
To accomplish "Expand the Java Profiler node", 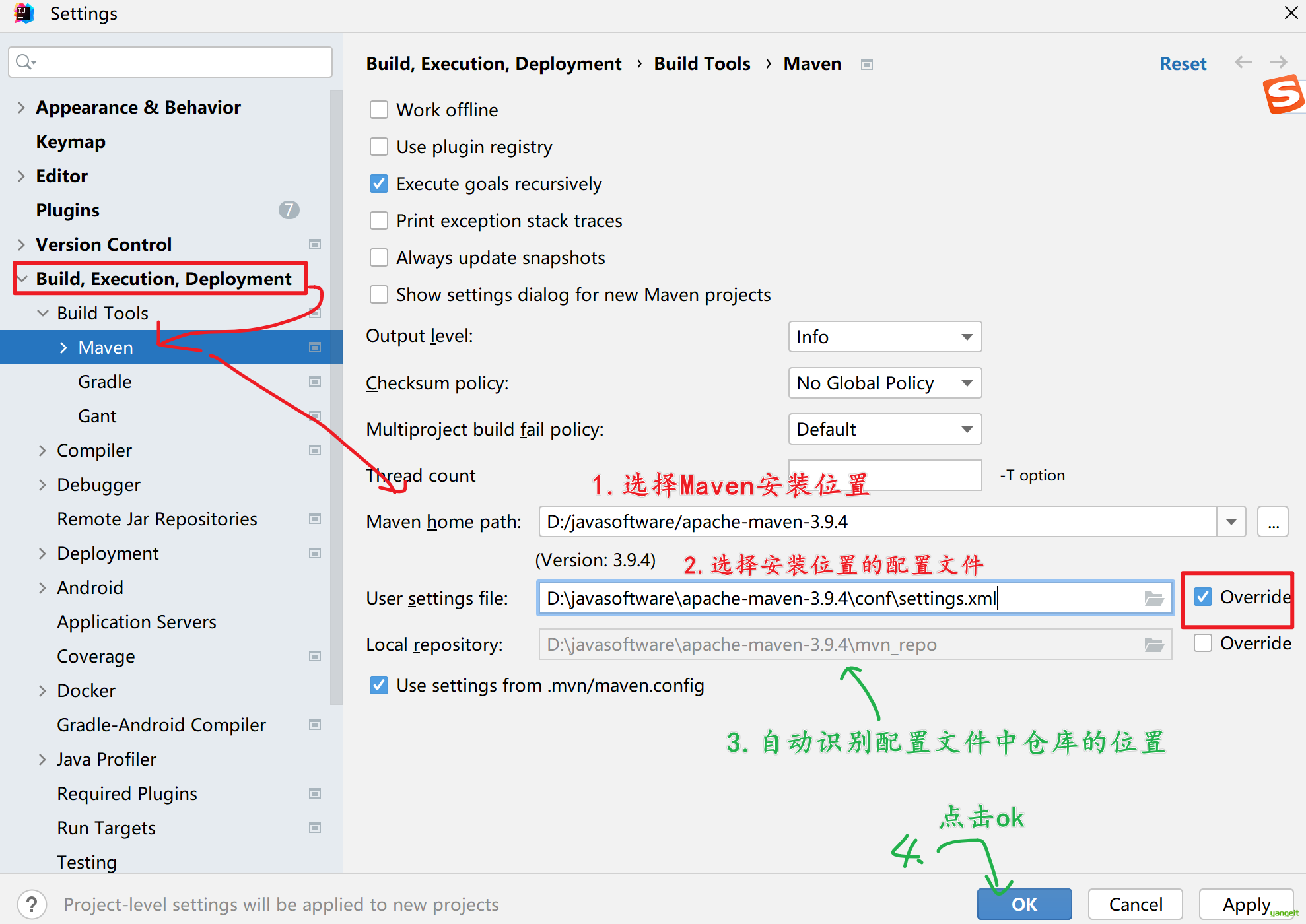I will pyautogui.click(x=42, y=759).
